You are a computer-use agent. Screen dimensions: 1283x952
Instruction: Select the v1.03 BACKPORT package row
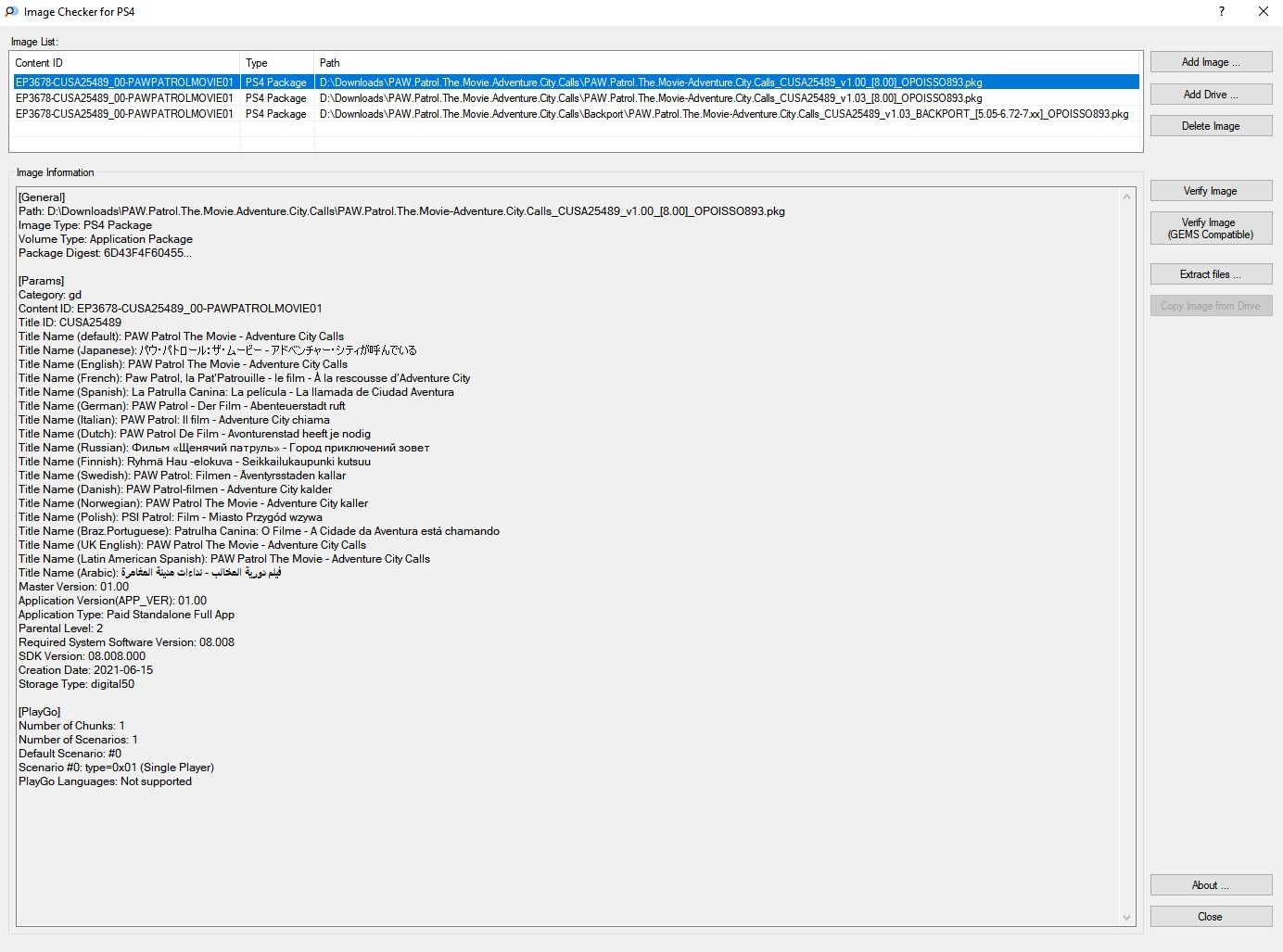pyautogui.click(x=576, y=114)
